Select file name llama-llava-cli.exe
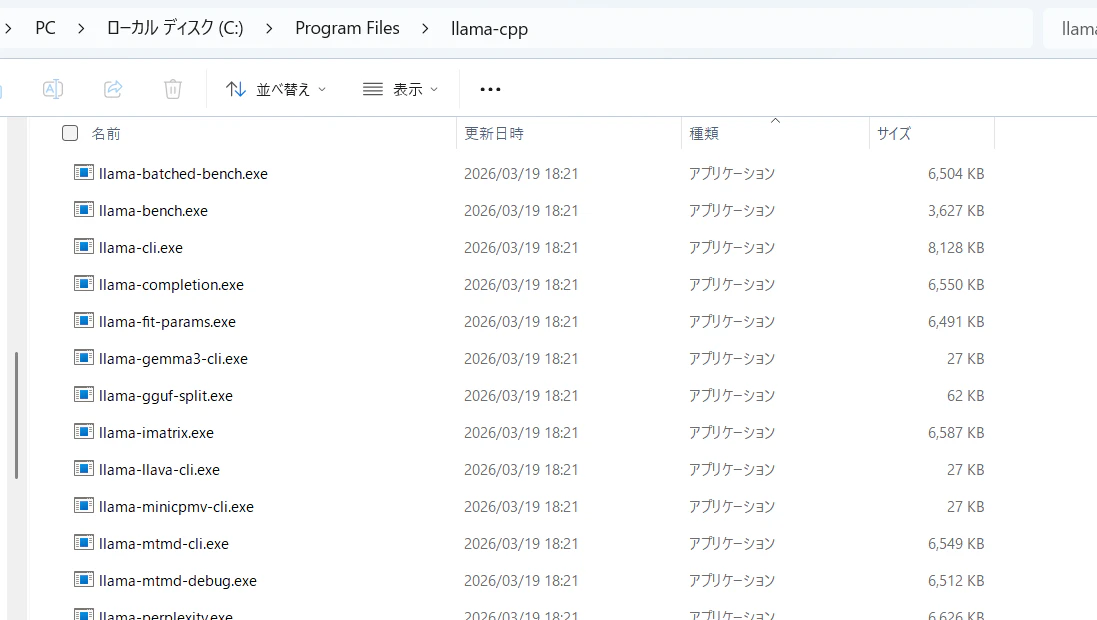 [160, 470]
